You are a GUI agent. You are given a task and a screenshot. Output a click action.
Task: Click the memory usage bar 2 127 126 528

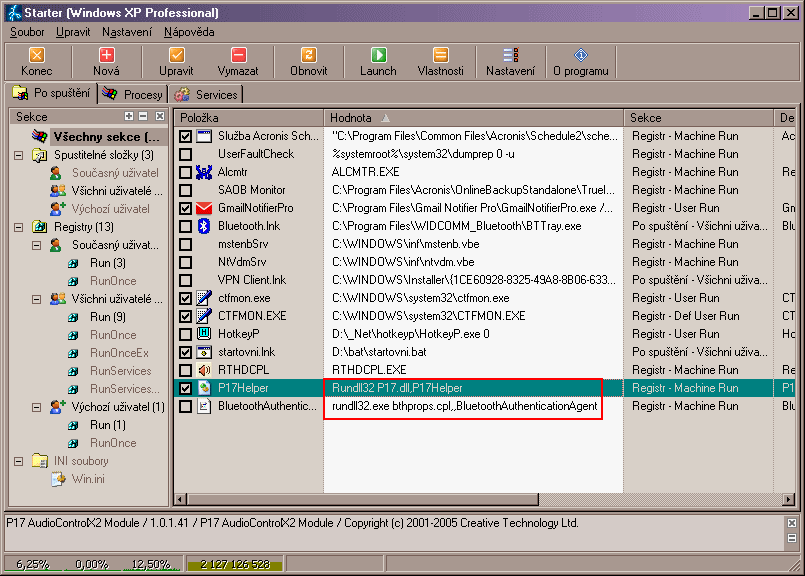point(235,564)
